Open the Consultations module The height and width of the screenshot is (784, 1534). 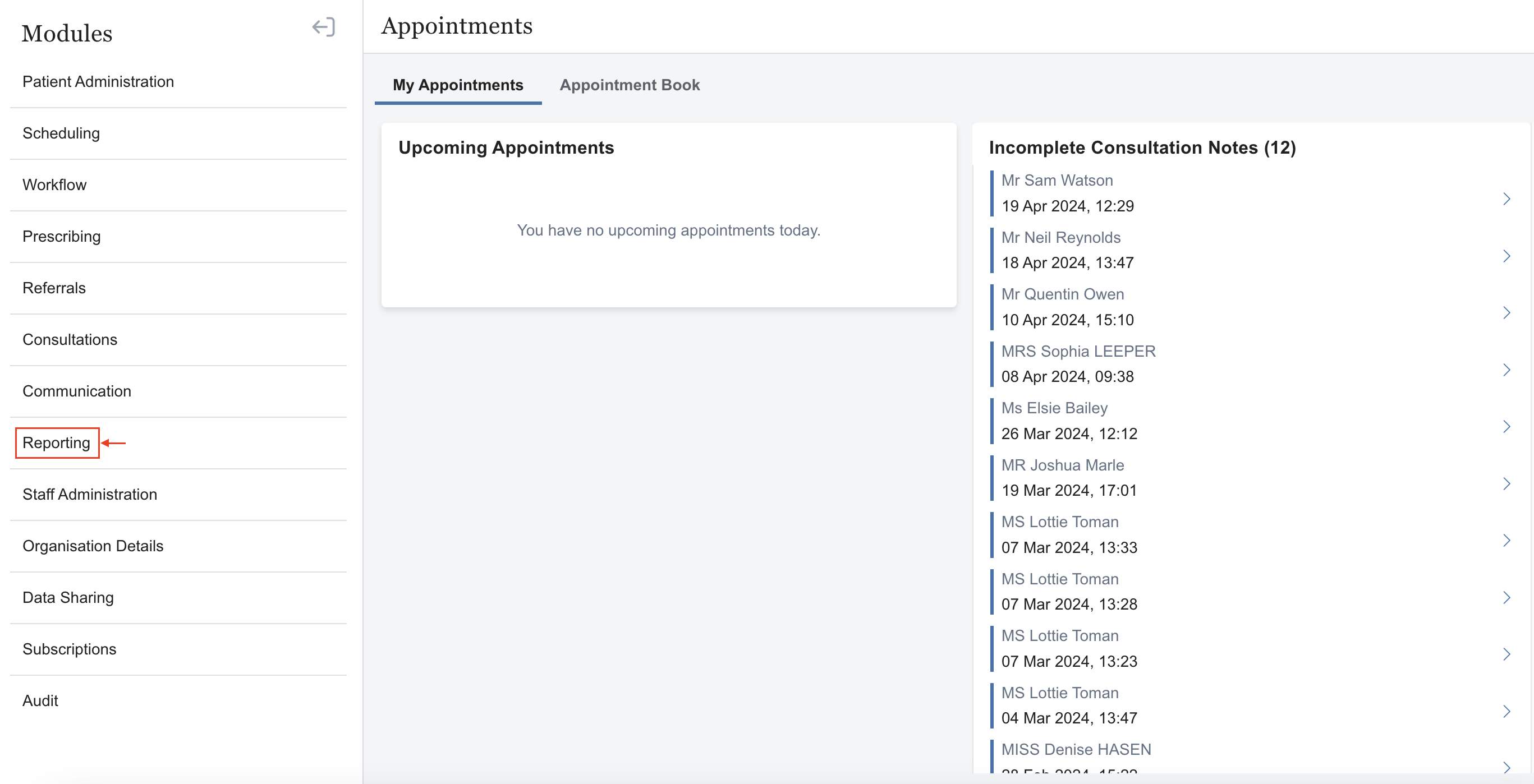[70, 339]
